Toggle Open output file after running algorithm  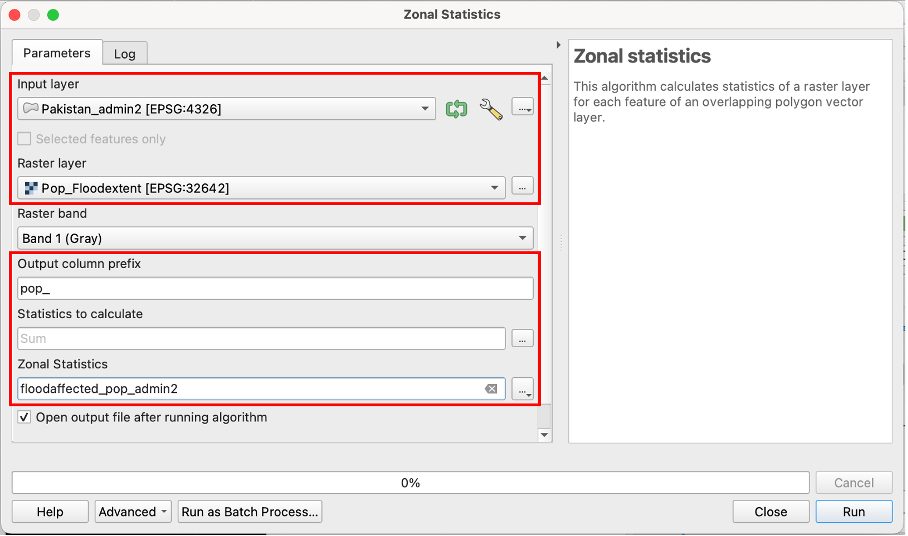click(x=25, y=417)
